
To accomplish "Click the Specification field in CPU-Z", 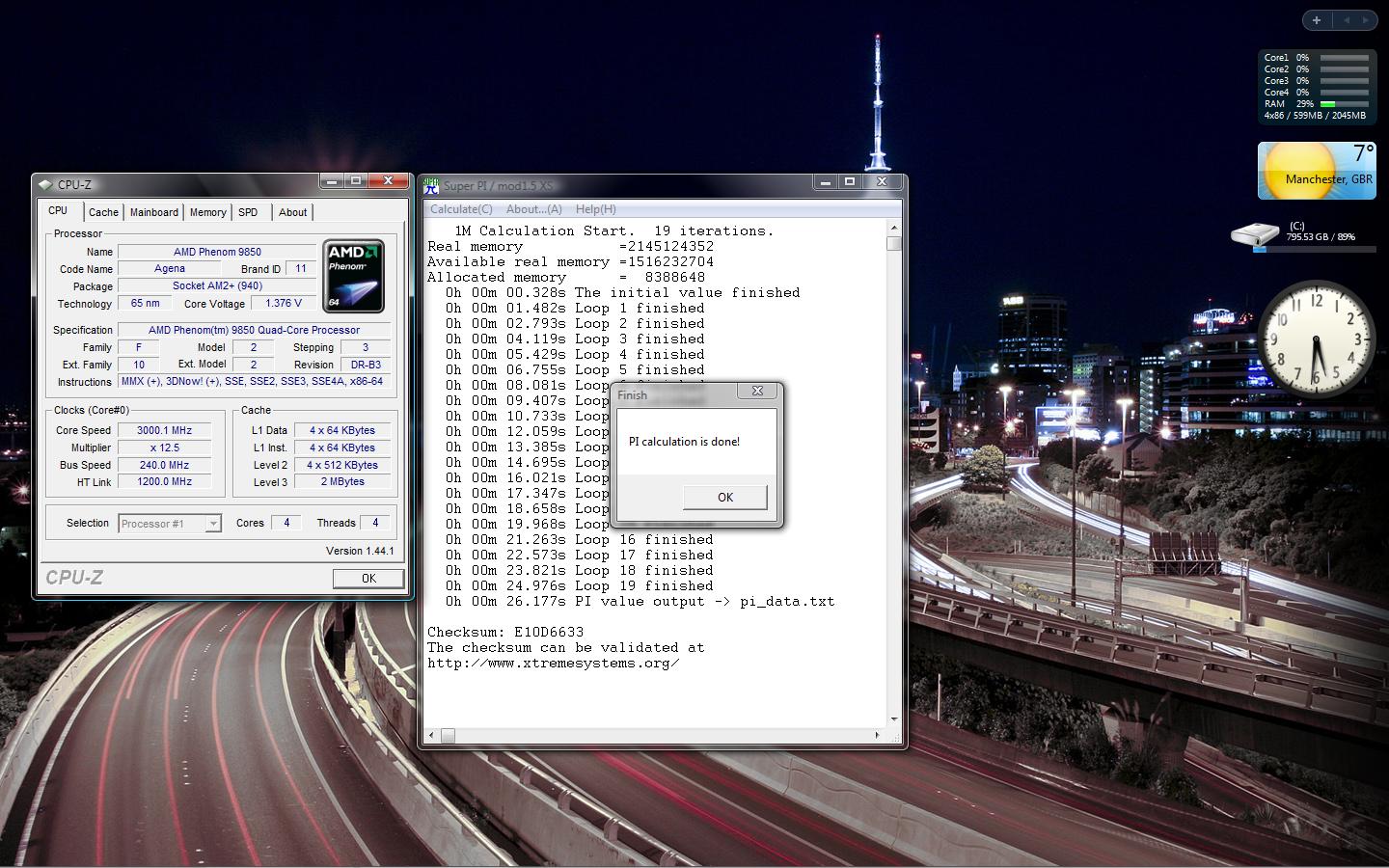I will point(254,330).
